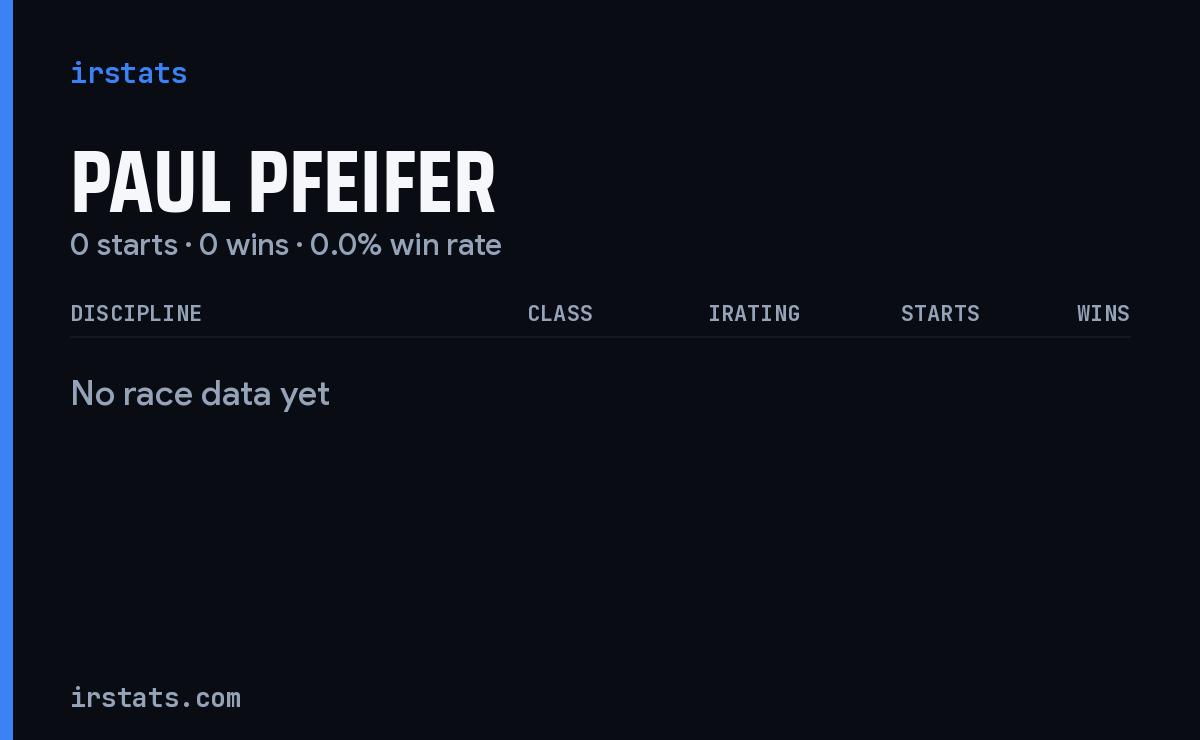Screen dimensions: 1200x740
Task: Click the dot separator after "0 starts"
Action: click(188, 246)
